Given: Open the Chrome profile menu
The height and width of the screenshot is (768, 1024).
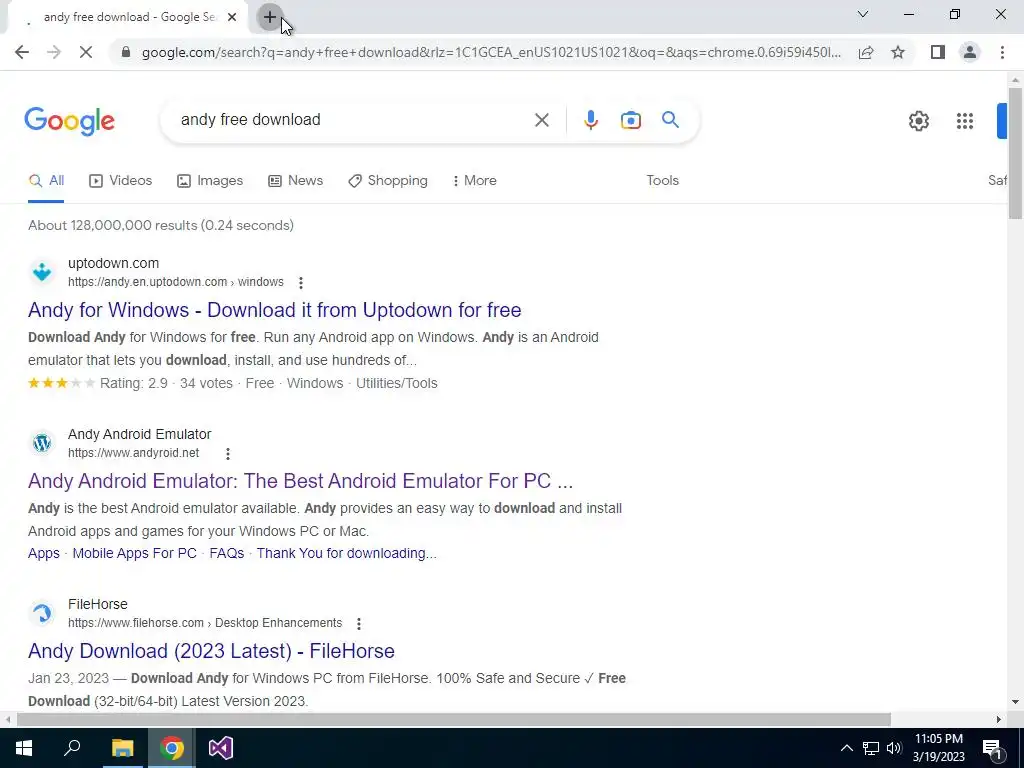Looking at the screenshot, I should point(970,52).
